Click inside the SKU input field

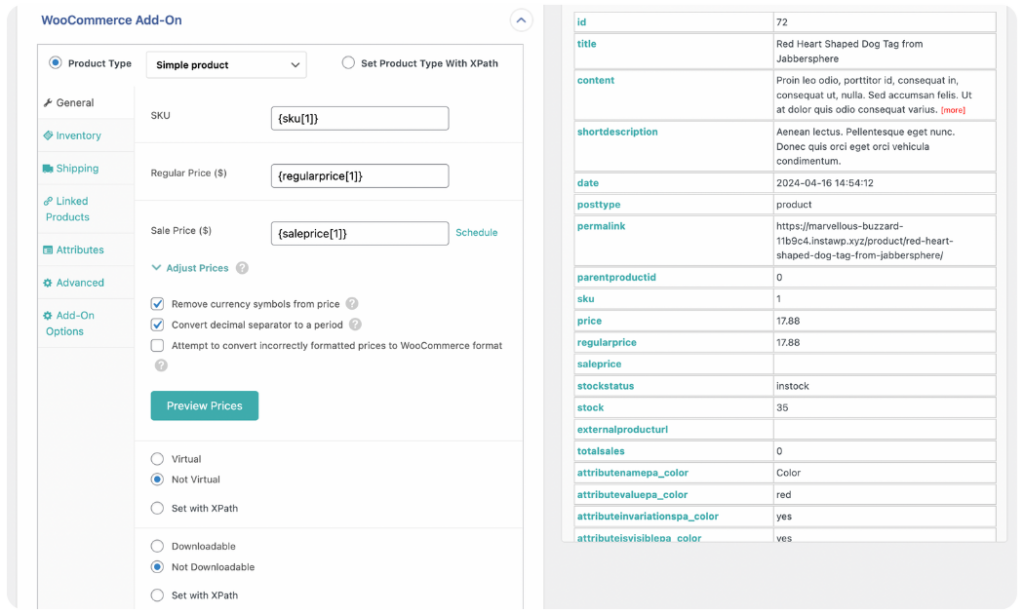[360, 117]
